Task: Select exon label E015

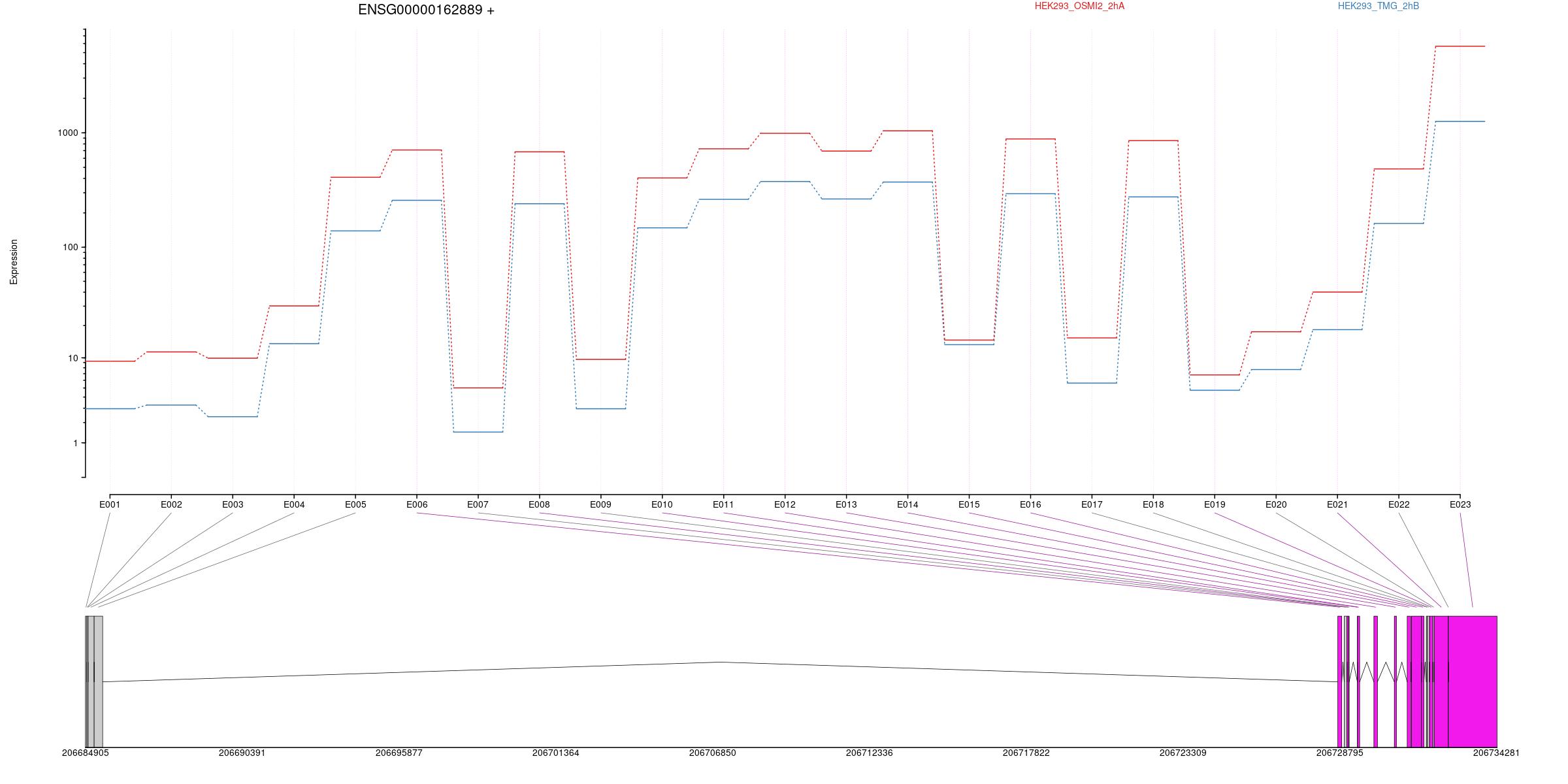Action: pyautogui.click(x=969, y=504)
